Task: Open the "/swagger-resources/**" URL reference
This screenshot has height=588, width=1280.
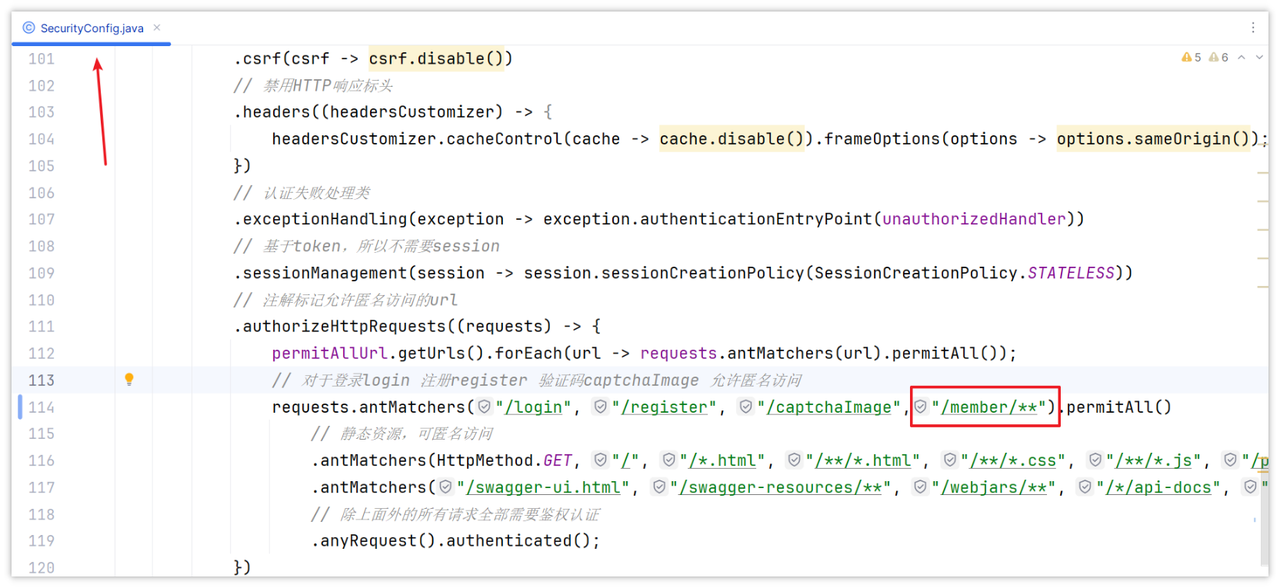Action: coord(783,487)
